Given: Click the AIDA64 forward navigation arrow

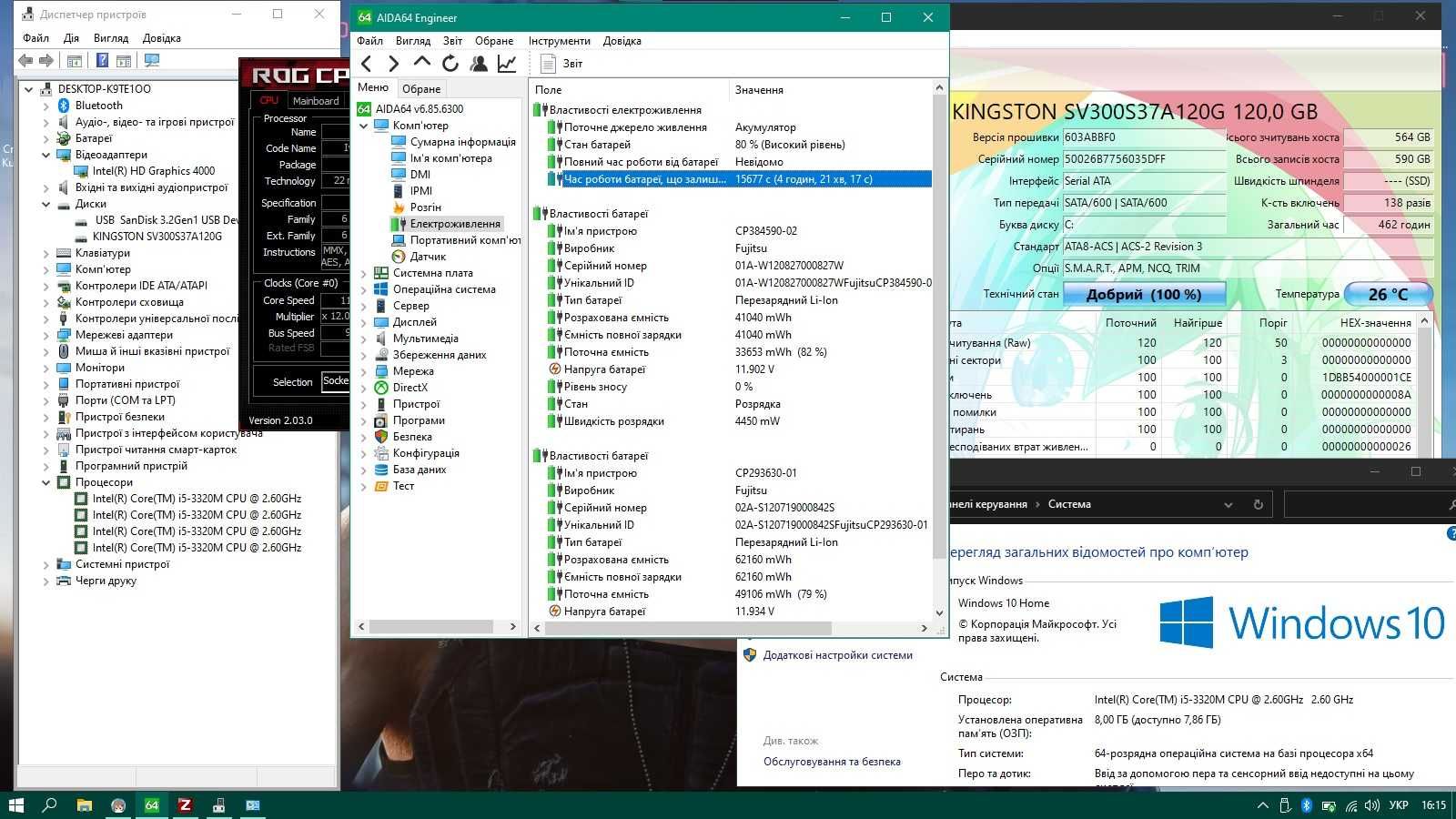Looking at the screenshot, I should pyautogui.click(x=393, y=64).
